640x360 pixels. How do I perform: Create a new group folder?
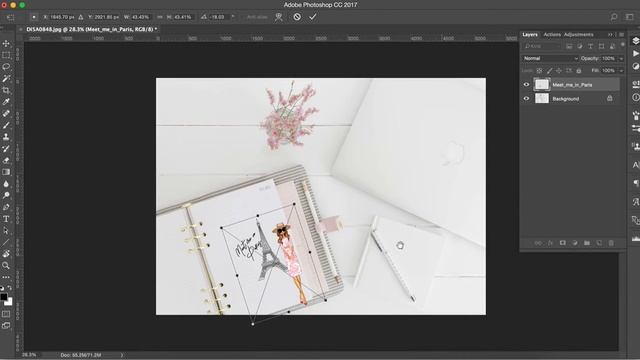coord(587,243)
